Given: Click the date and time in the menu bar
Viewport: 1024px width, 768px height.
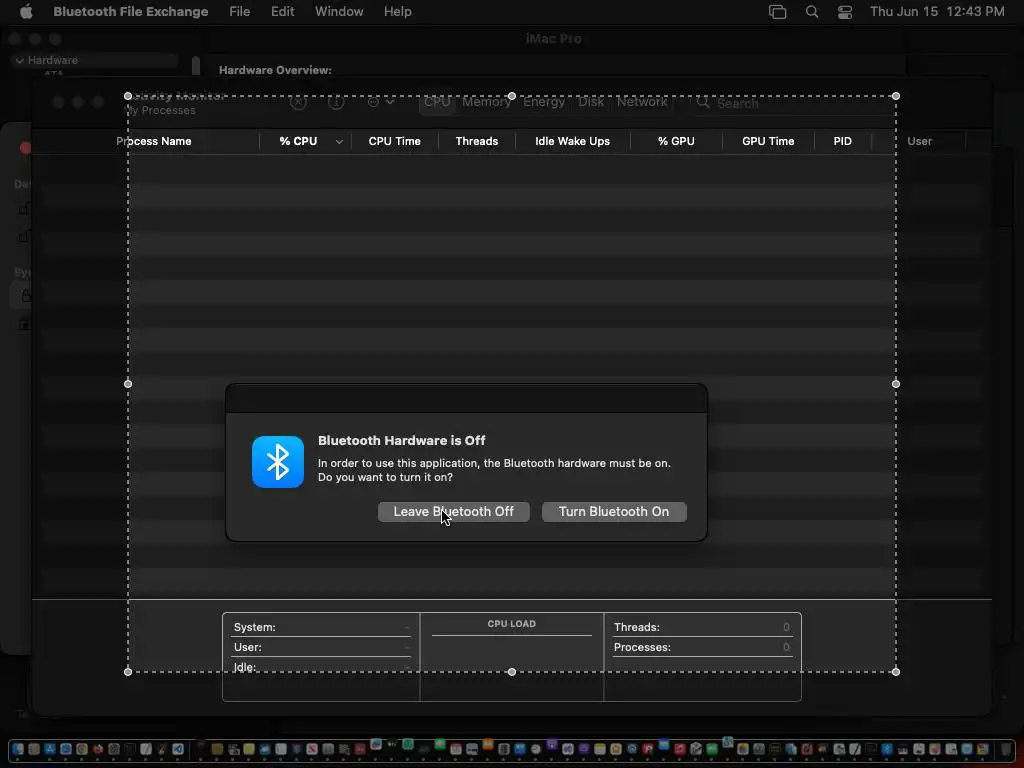Looking at the screenshot, I should point(937,11).
